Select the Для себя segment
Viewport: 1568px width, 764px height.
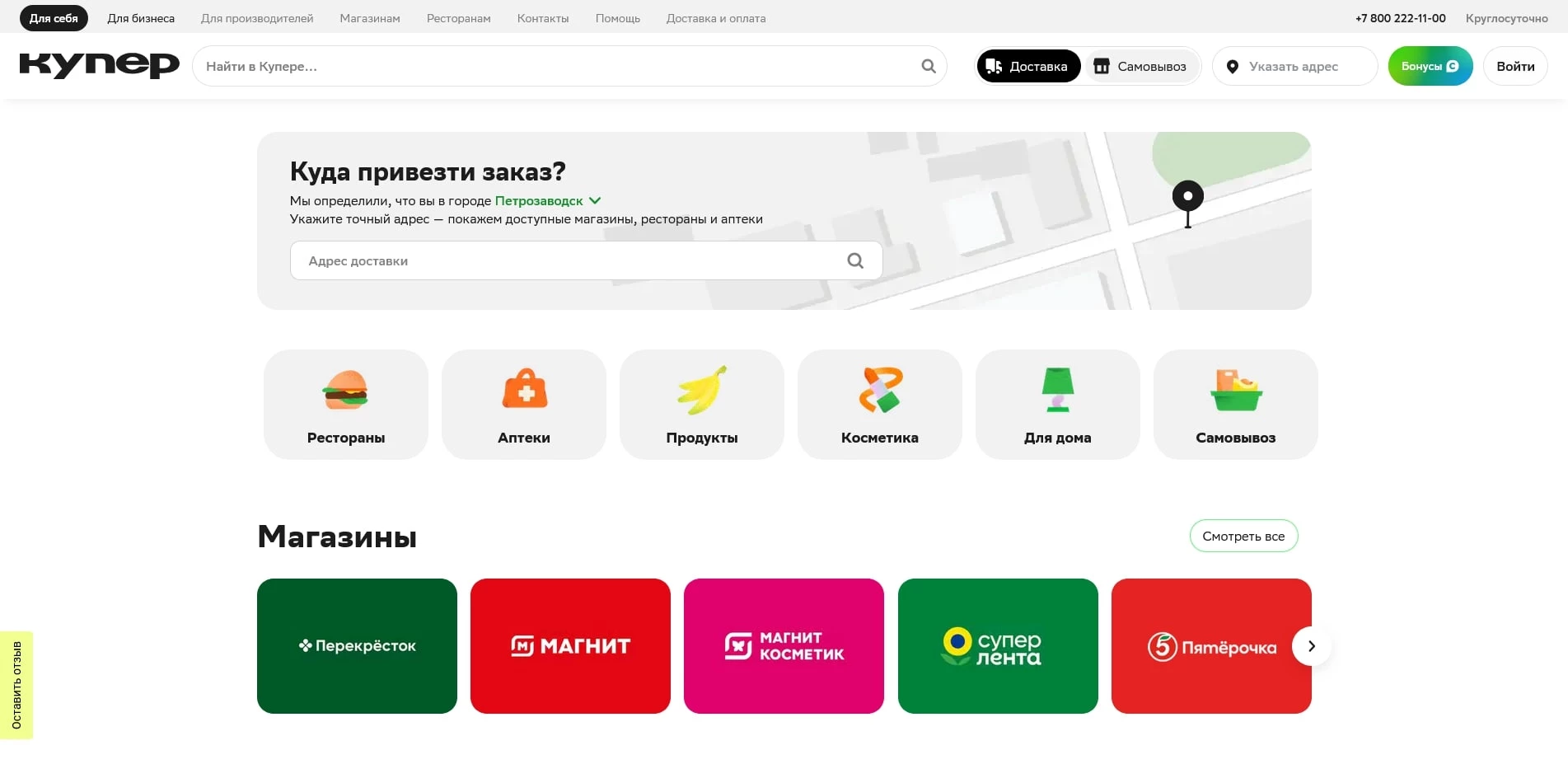[54, 18]
